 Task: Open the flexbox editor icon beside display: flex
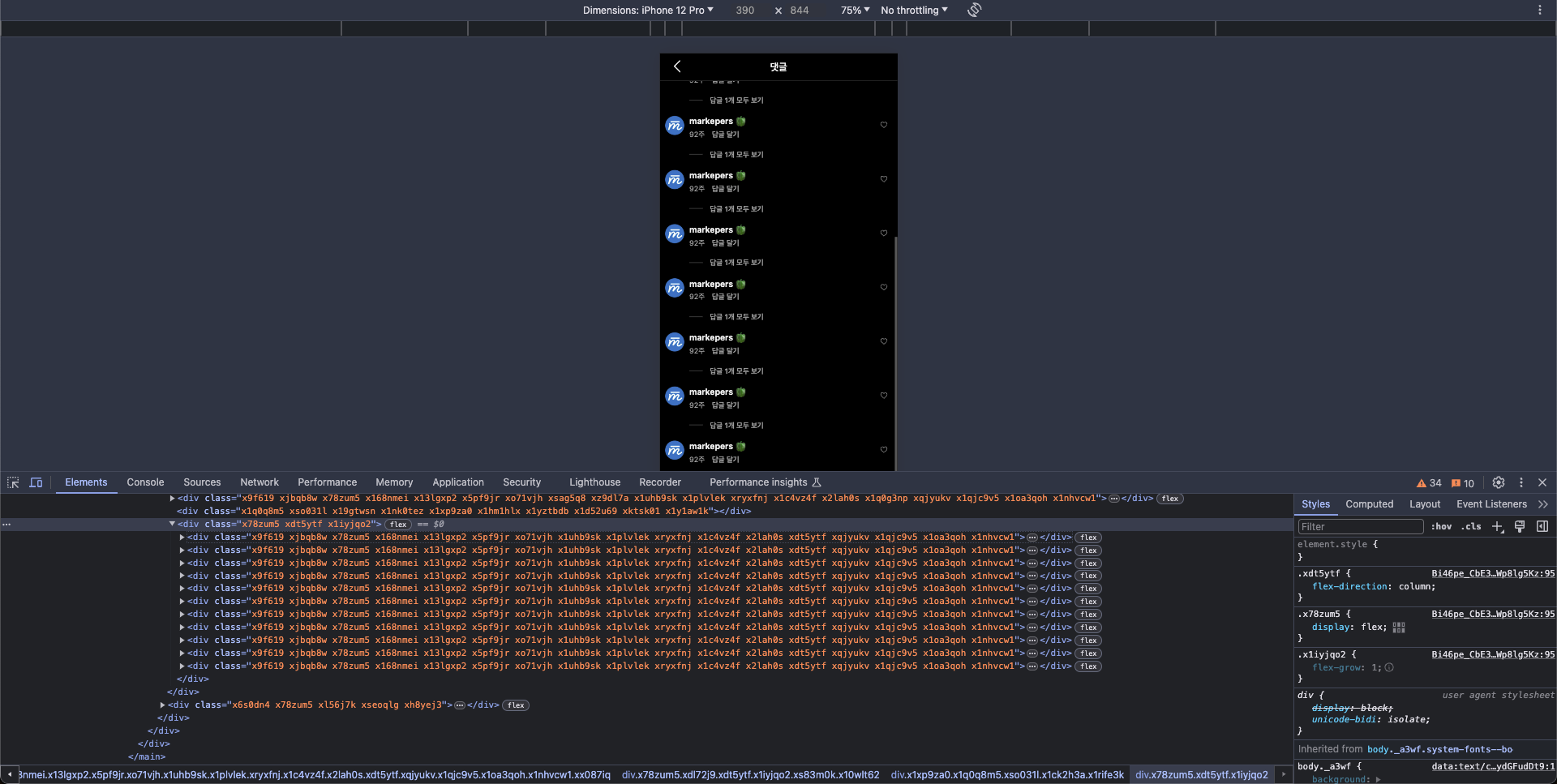pos(1399,628)
